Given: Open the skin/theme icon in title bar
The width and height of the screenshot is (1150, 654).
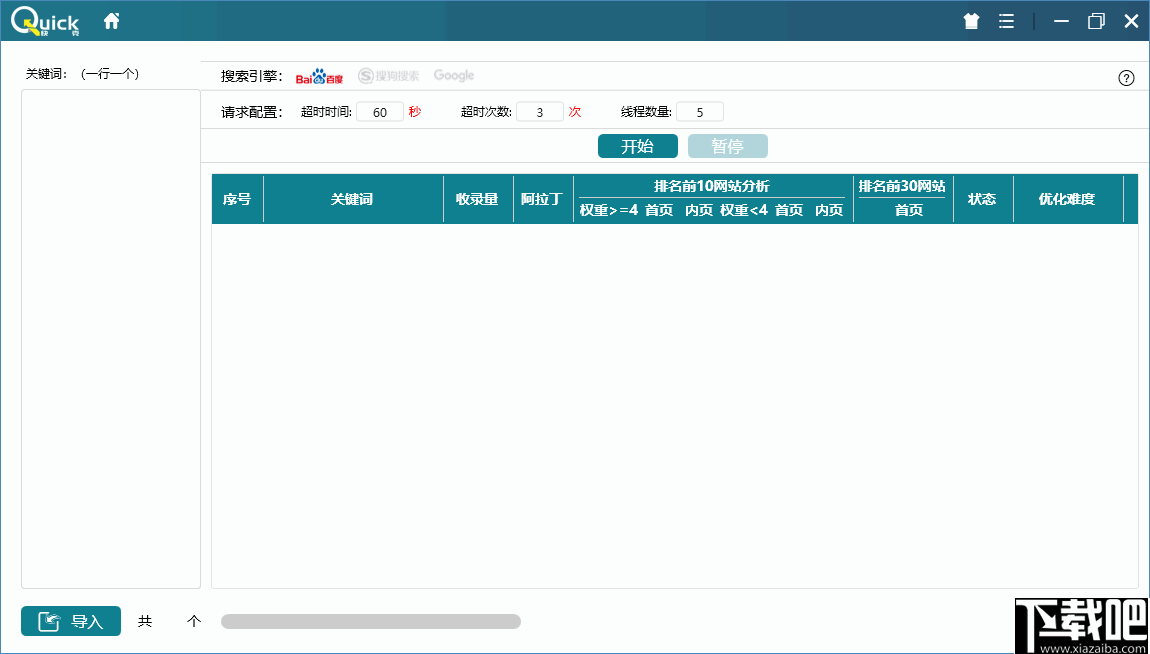Looking at the screenshot, I should (970, 19).
